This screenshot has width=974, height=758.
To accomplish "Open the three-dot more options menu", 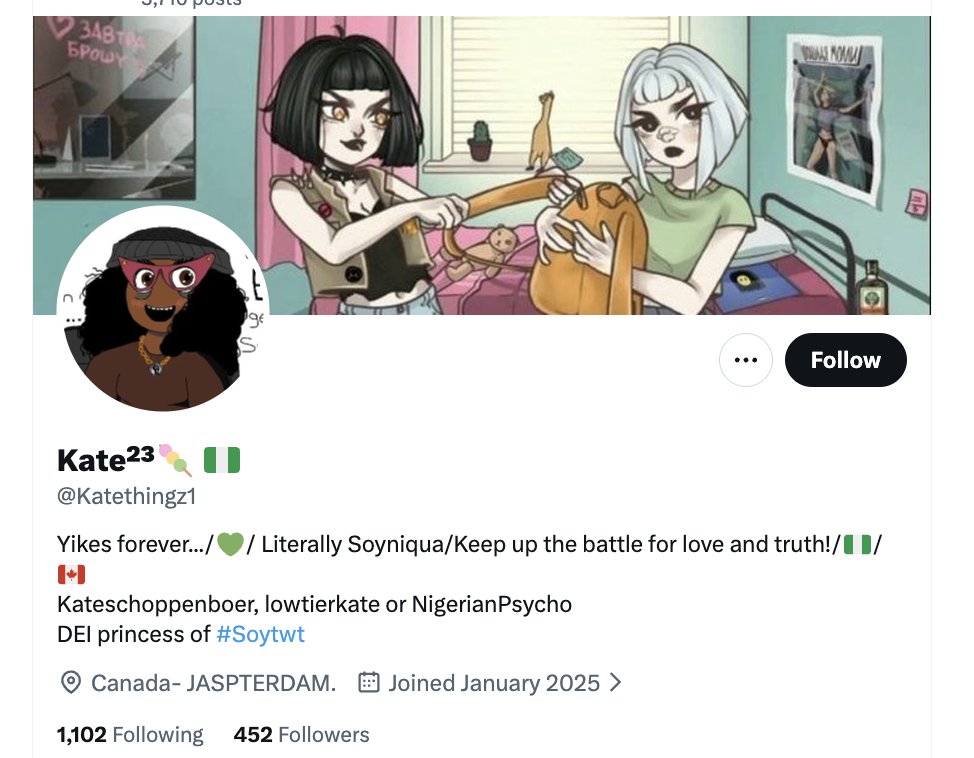I will (x=745, y=360).
